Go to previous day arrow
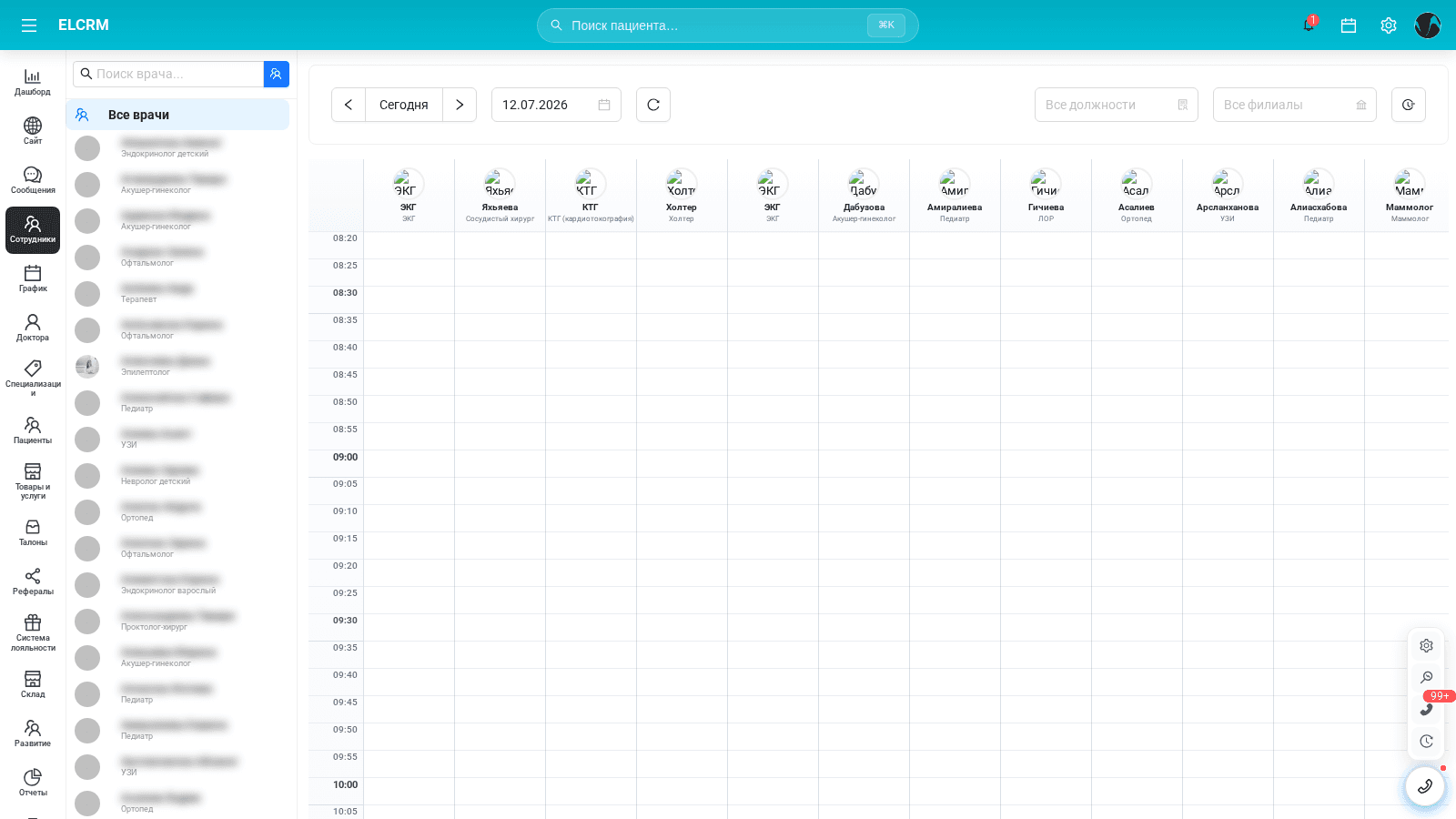Image resolution: width=1456 pixels, height=819 pixels. pyautogui.click(x=349, y=105)
